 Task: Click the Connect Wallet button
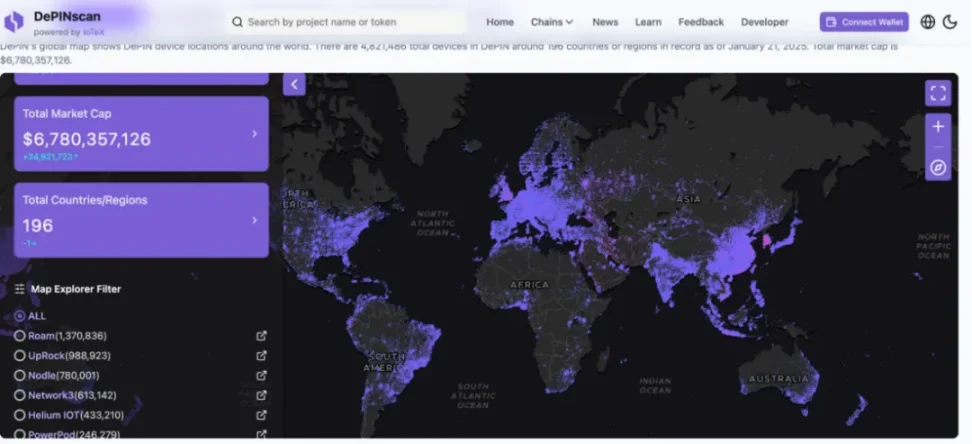coord(864,22)
